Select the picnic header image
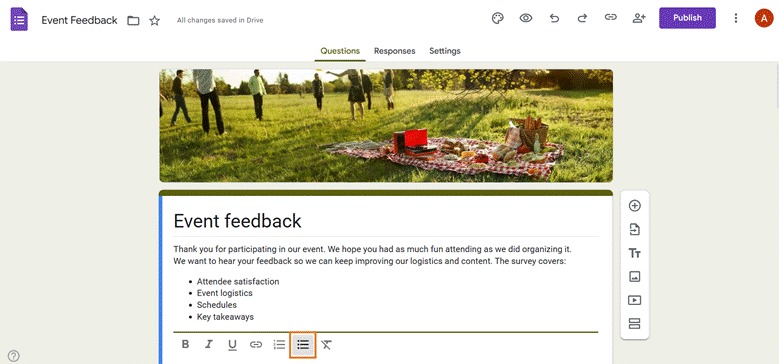The width and height of the screenshot is (779, 364). click(386, 126)
